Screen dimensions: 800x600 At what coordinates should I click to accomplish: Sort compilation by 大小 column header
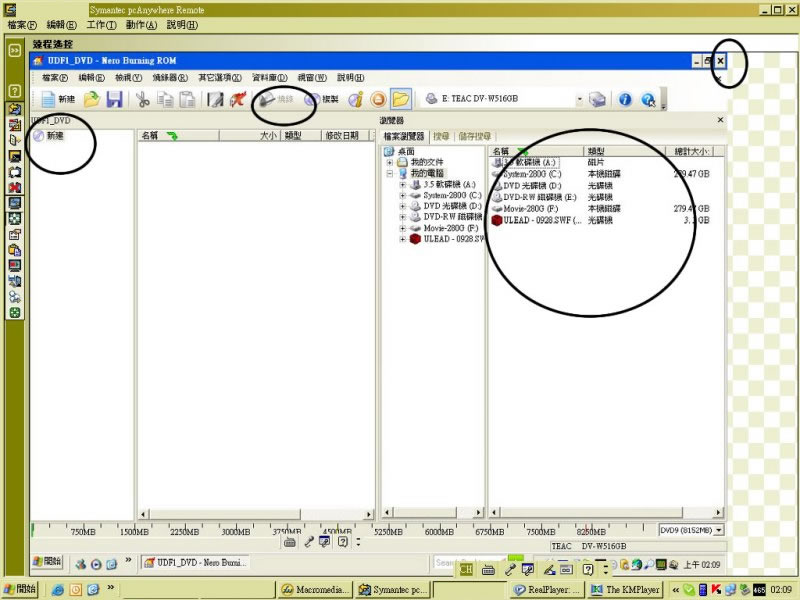(x=249, y=136)
